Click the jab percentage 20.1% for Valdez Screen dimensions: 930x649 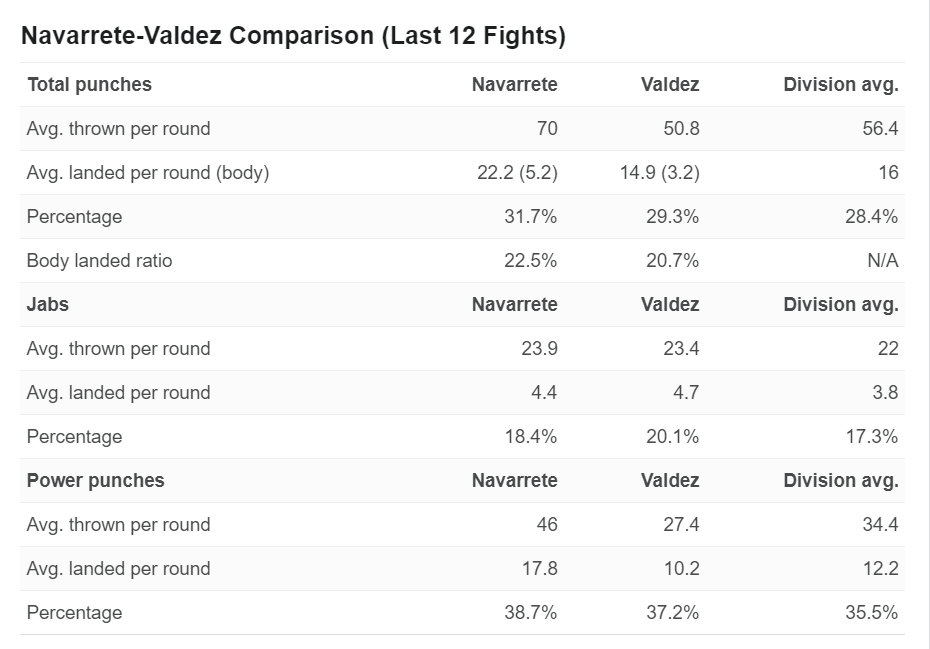coord(673,437)
